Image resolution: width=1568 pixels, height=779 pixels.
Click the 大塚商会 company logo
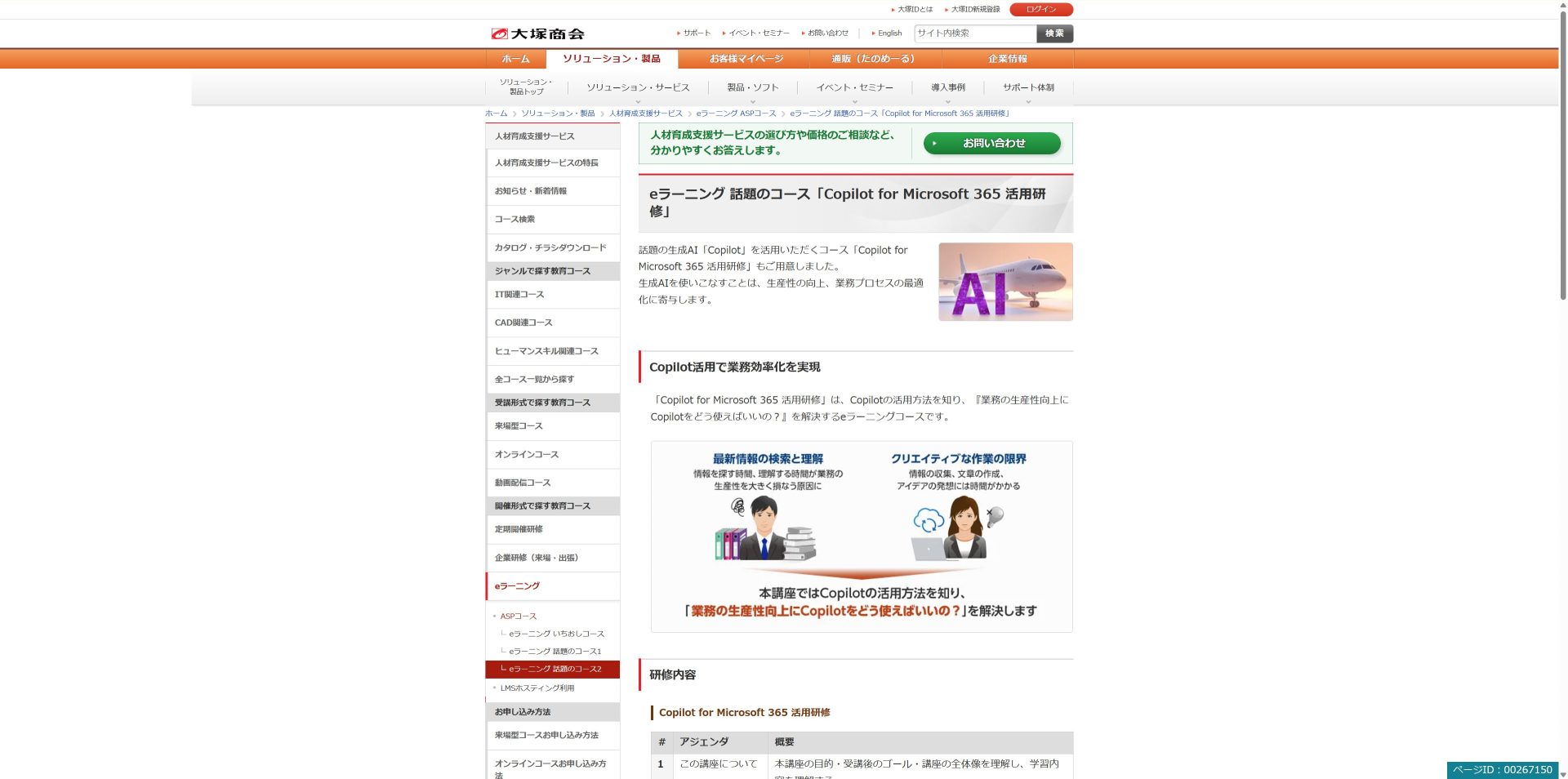539,33
